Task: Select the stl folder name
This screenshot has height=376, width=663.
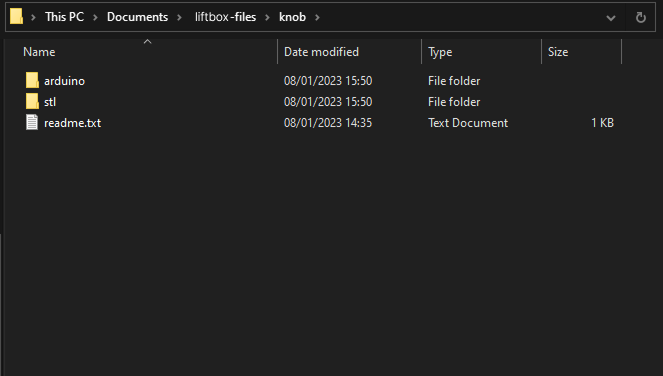Action: click(50, 102)
